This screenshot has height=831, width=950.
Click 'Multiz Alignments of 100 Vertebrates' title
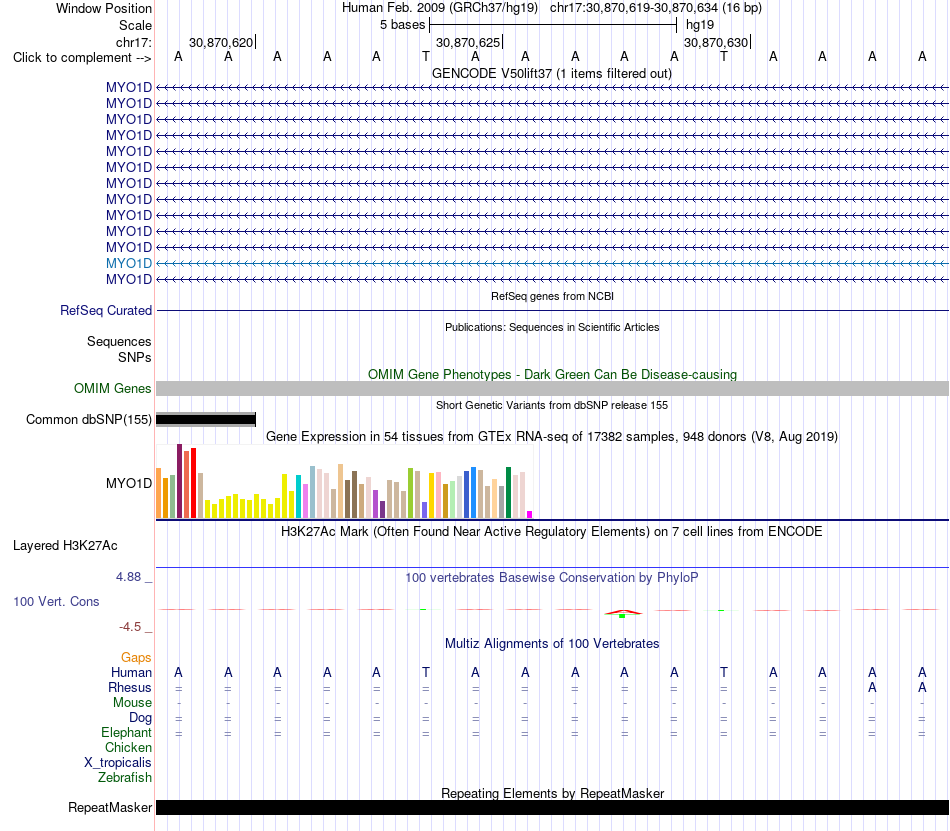click(x=552, y=643)
